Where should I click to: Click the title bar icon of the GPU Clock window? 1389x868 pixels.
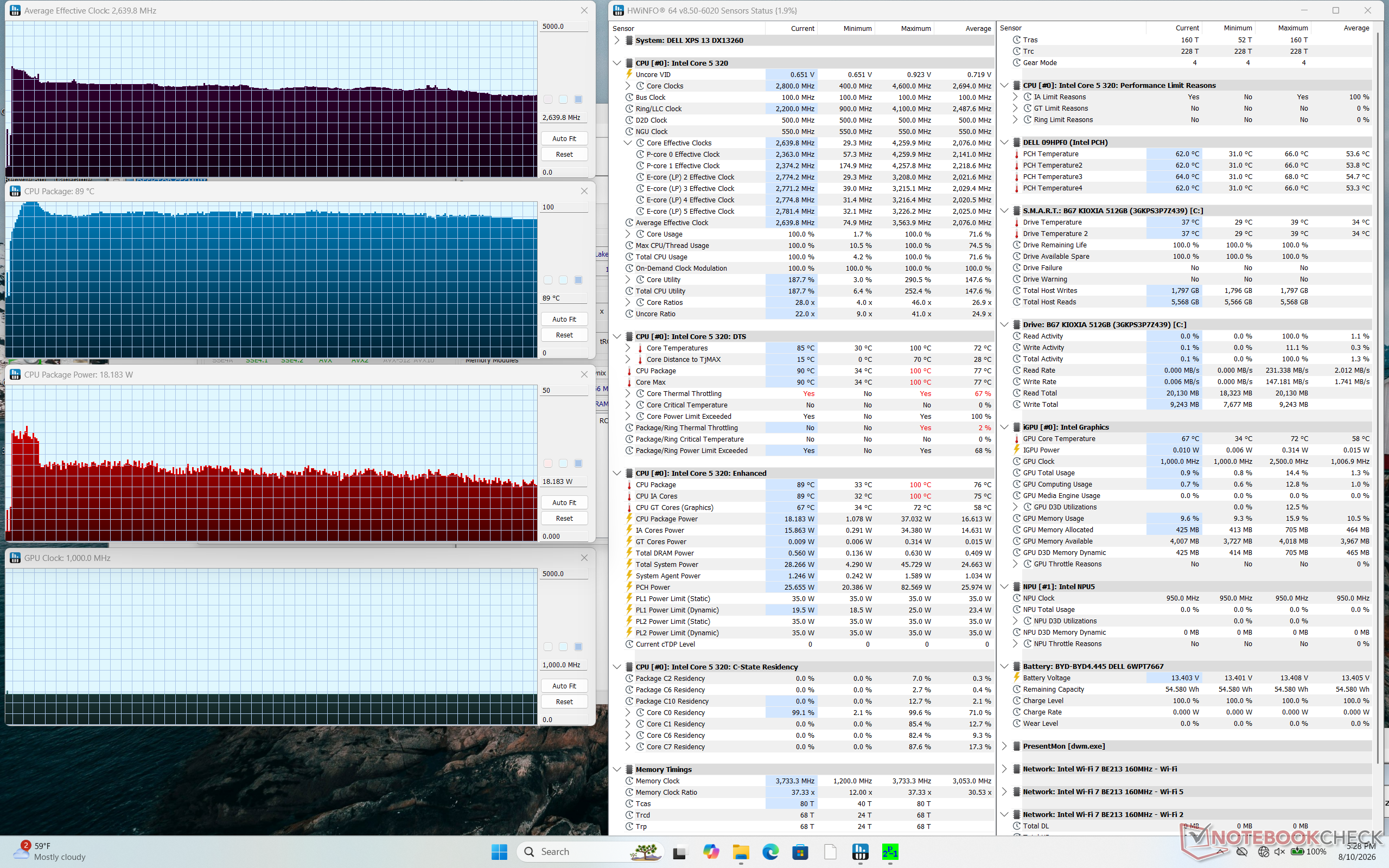(x=15, y=558)
